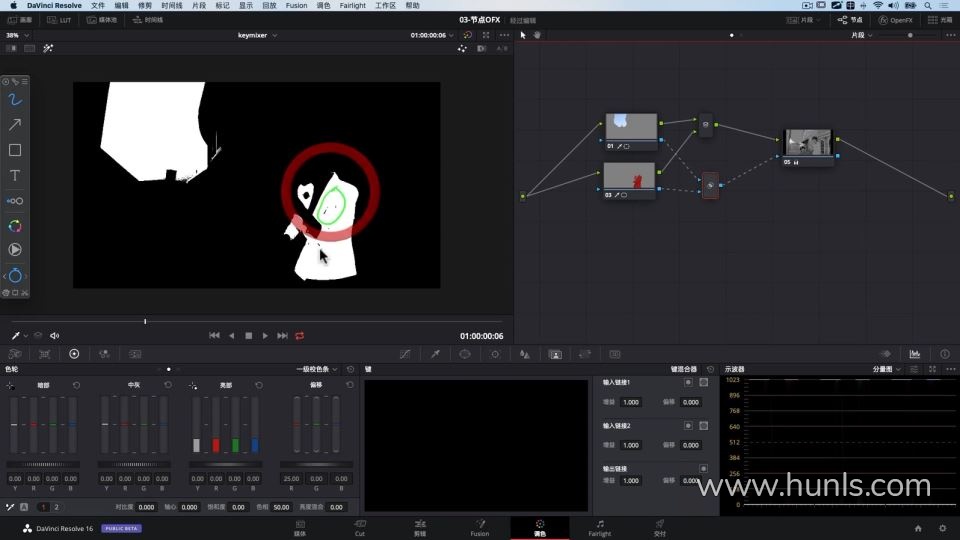Open keymixer timeline name dropdown
This screenshot has height=540, width=960.
[257, 36]
